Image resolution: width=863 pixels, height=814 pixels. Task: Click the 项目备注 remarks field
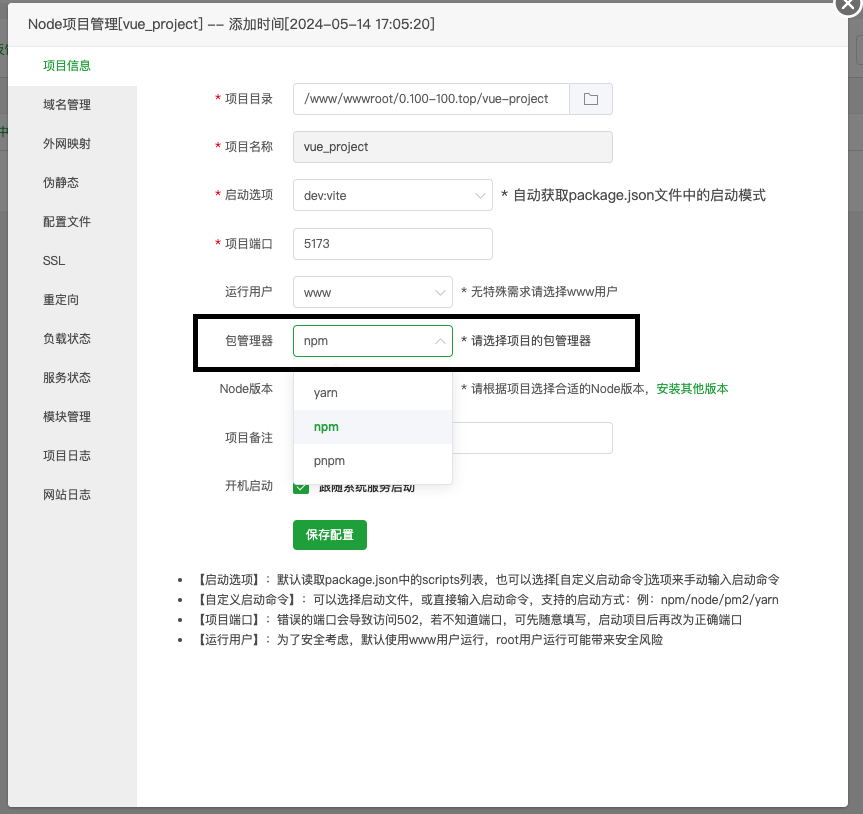(x=532, y=438)
